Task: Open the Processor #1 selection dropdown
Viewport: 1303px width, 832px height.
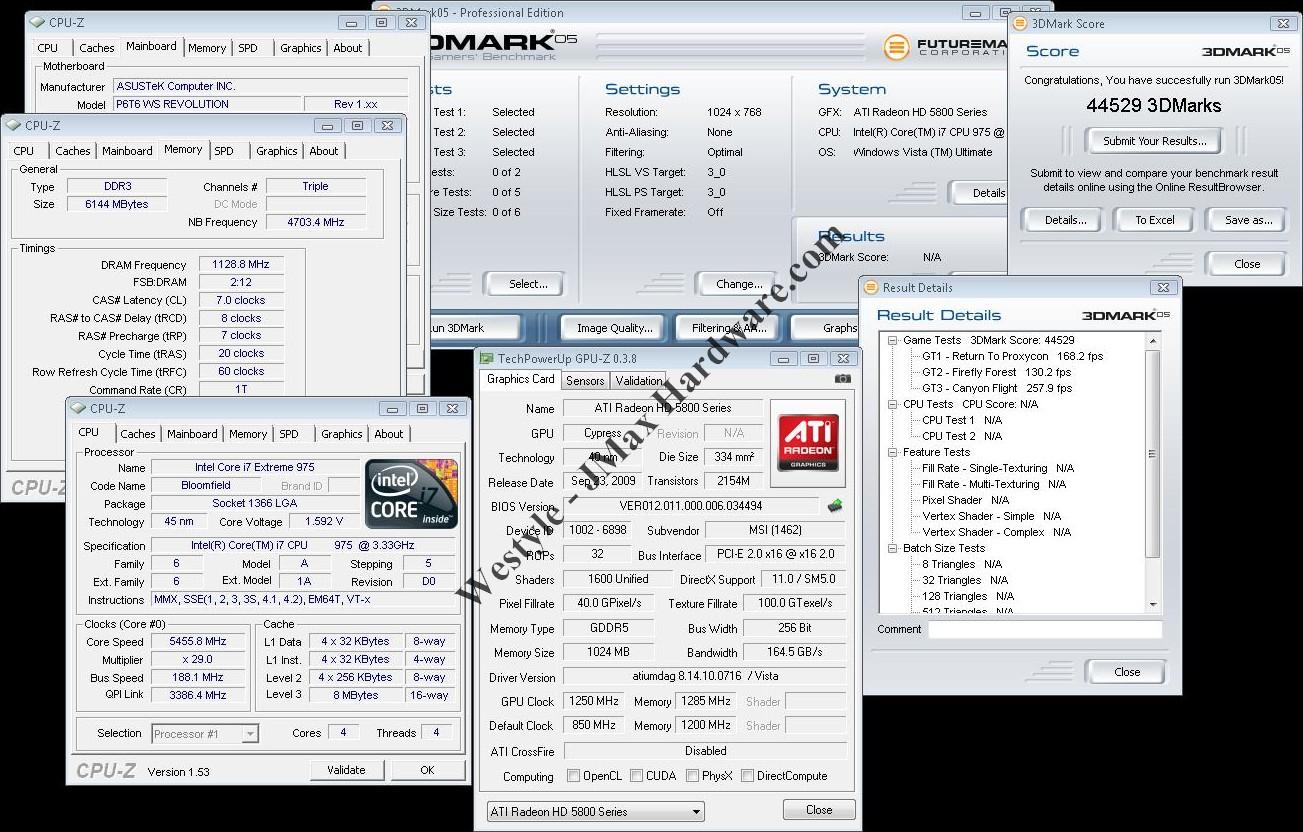Action: coord(205,734)
